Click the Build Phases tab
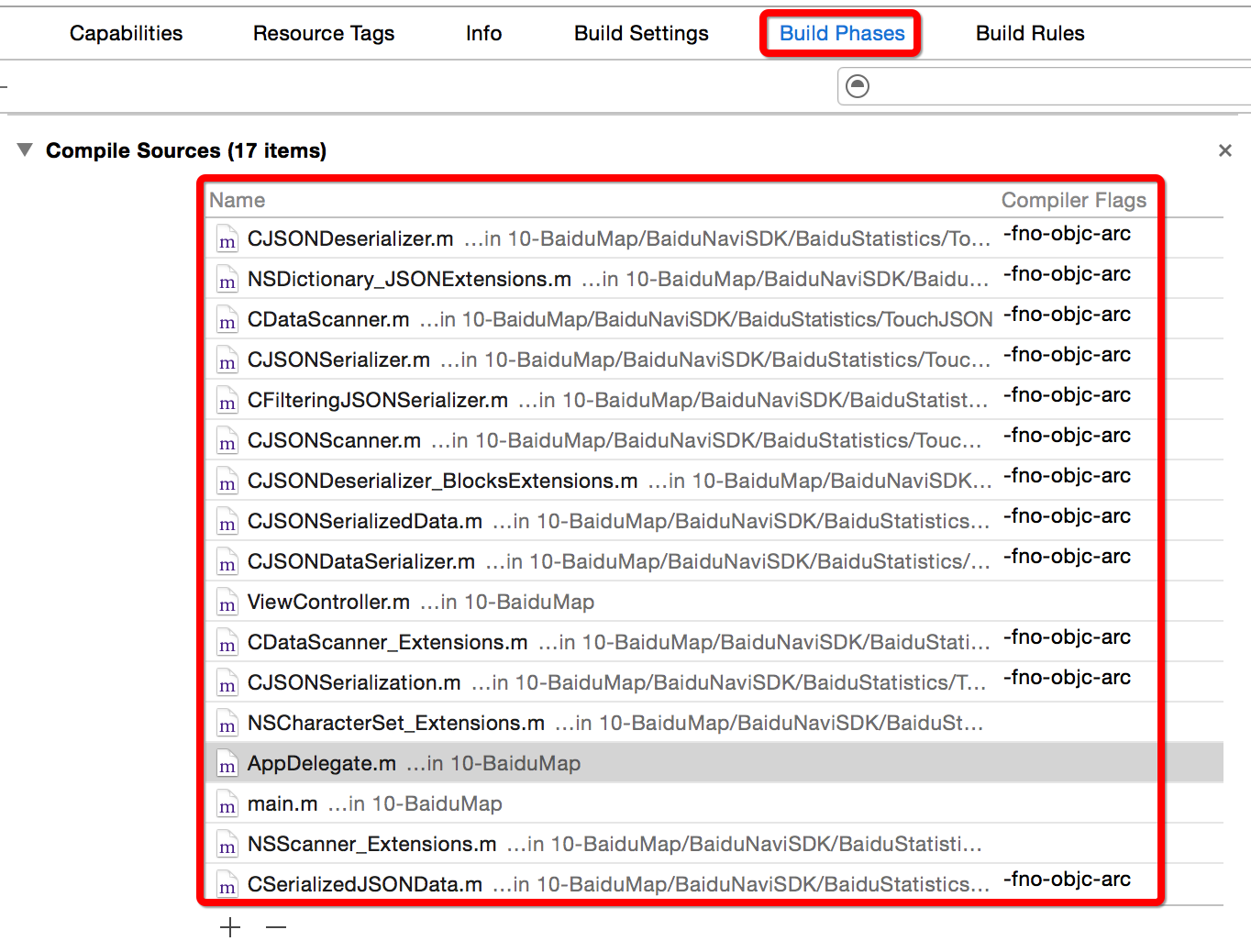 pos(841,34)
